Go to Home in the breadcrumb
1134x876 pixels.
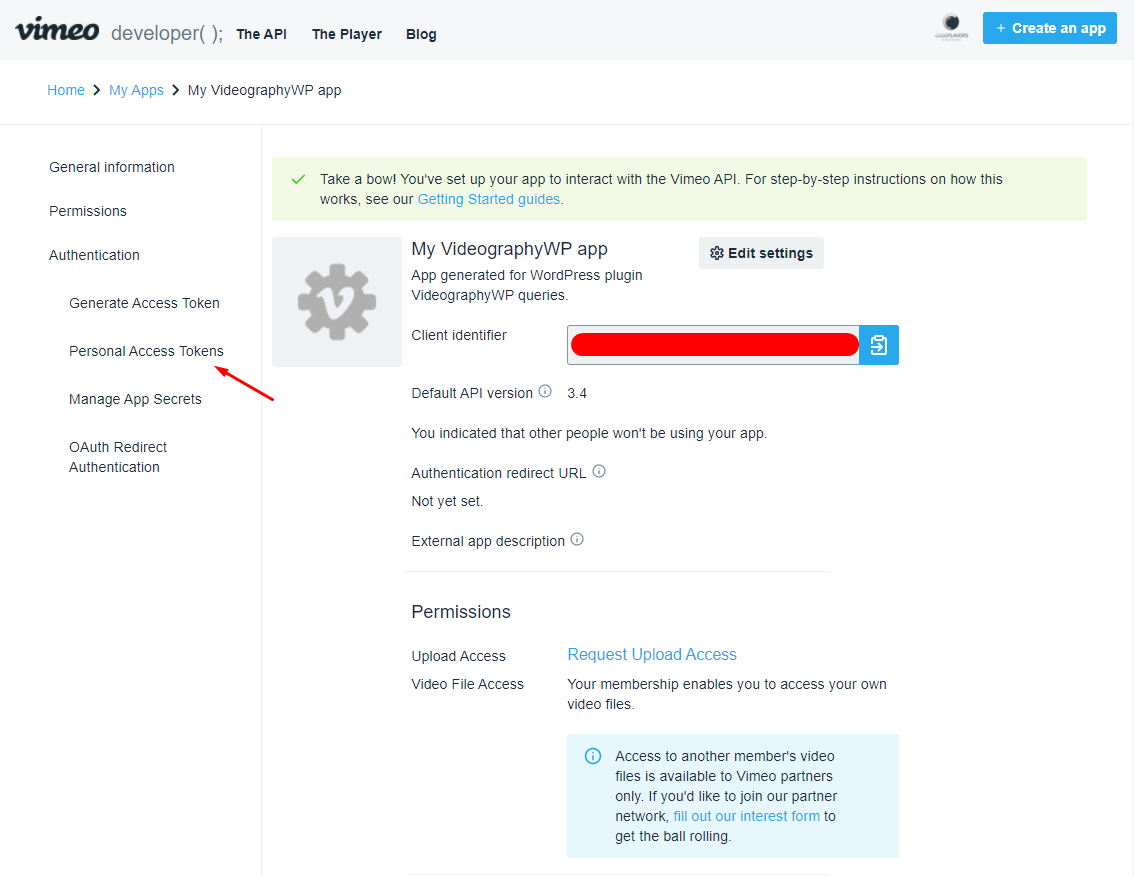coord(66,90)
